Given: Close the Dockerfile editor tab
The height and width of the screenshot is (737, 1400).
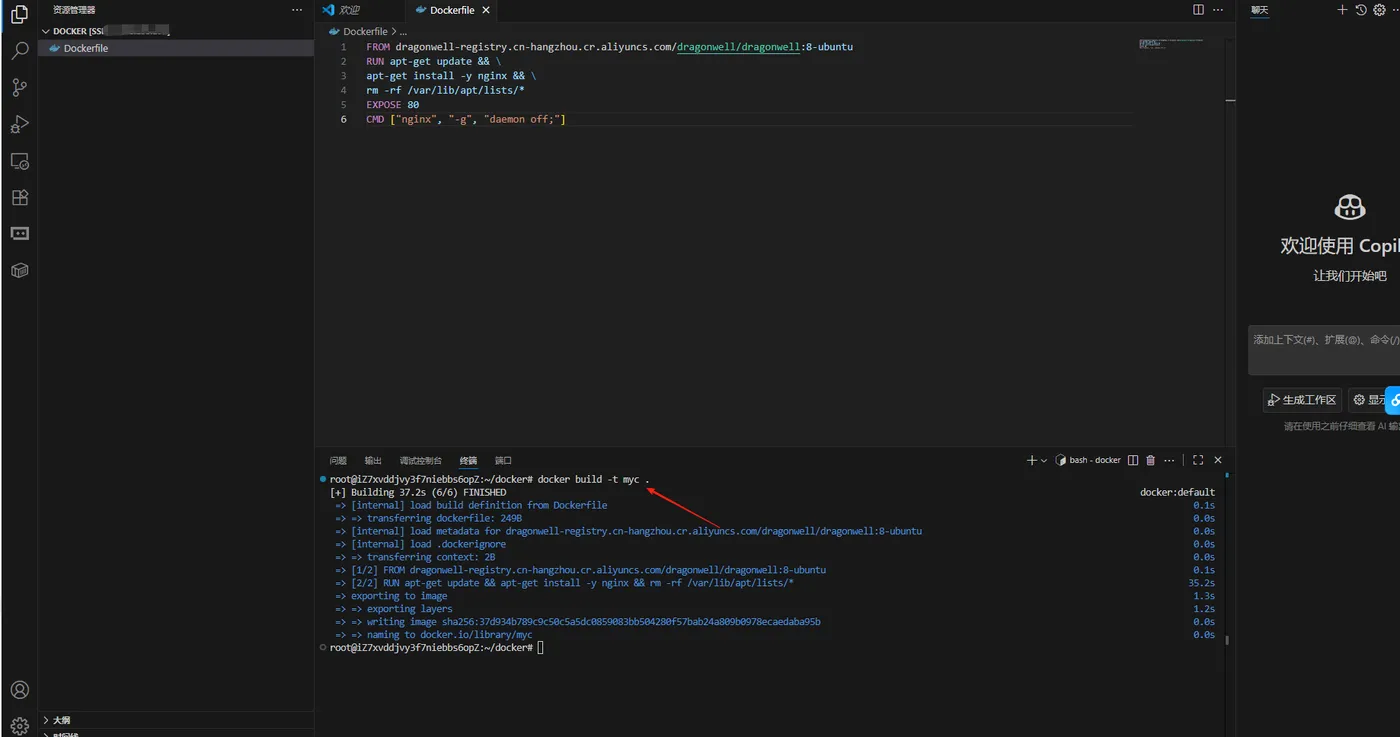Looking at the screenshot, I should (486, 10).
